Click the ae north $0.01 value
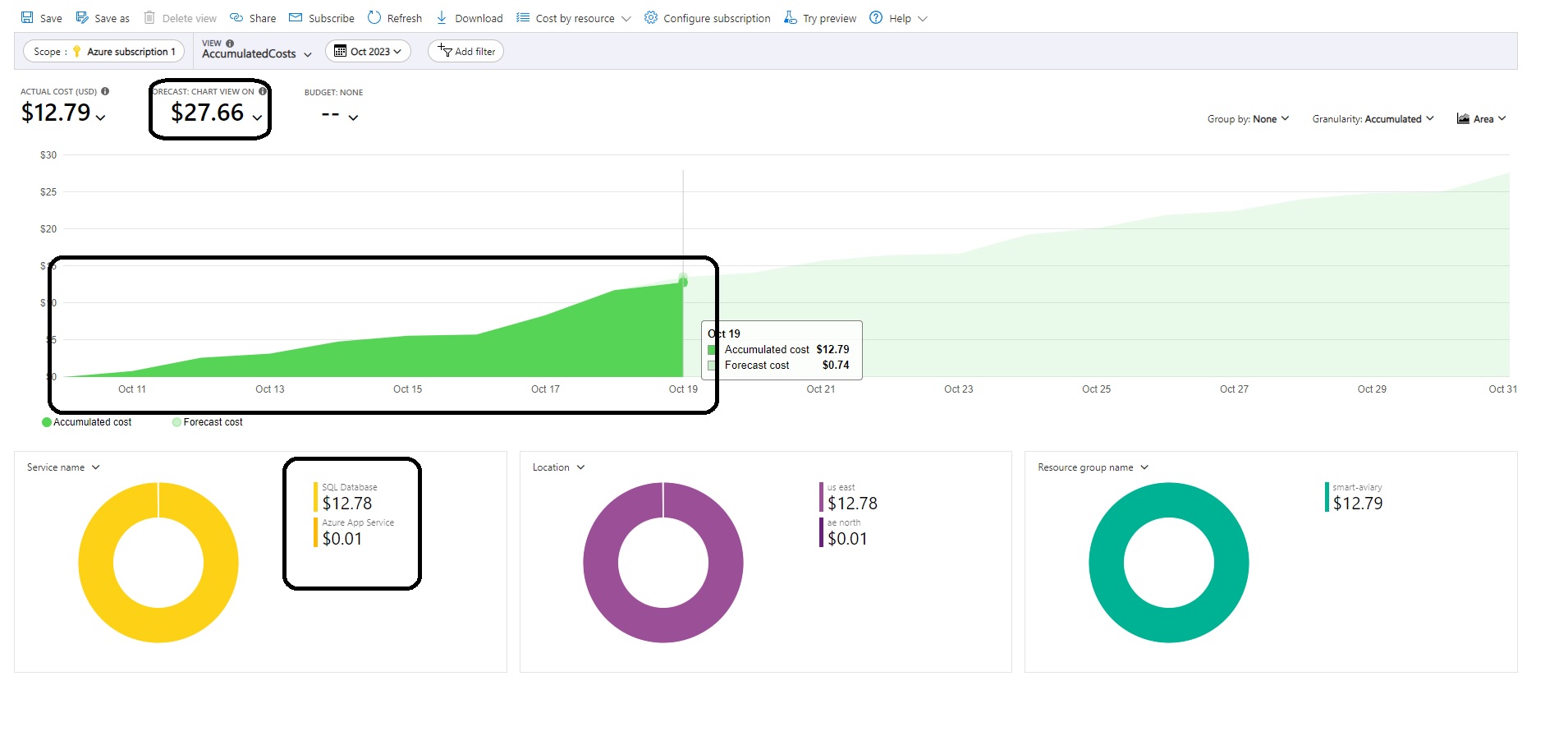Image resolution: width=1568 pixels, height=736 pixels. coord(848,539)
